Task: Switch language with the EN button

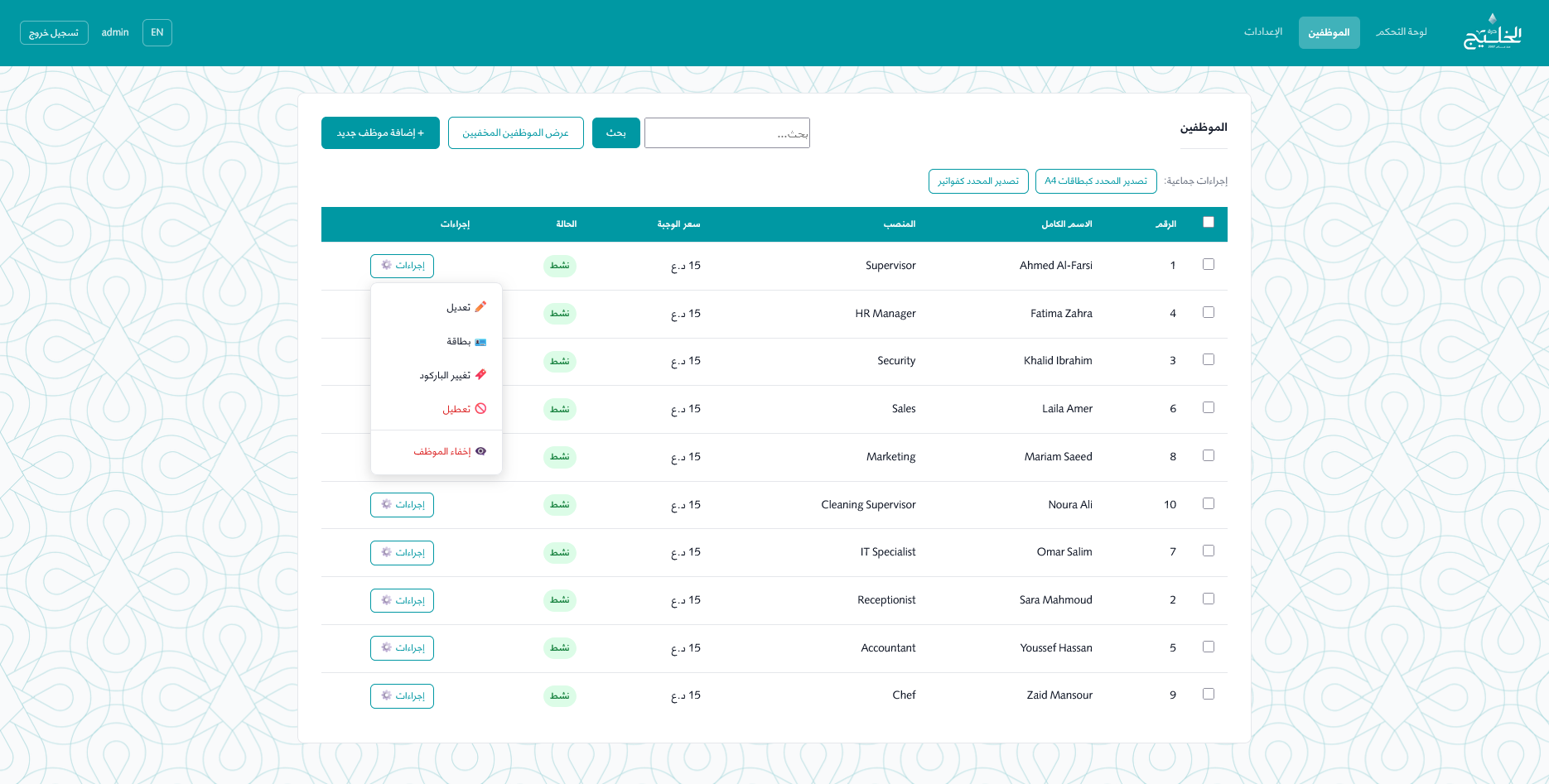Action: pos(157,32)
